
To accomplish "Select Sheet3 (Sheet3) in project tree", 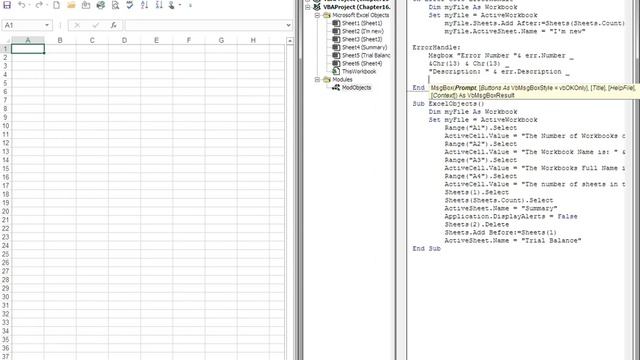I will click(x=362, y=40).
